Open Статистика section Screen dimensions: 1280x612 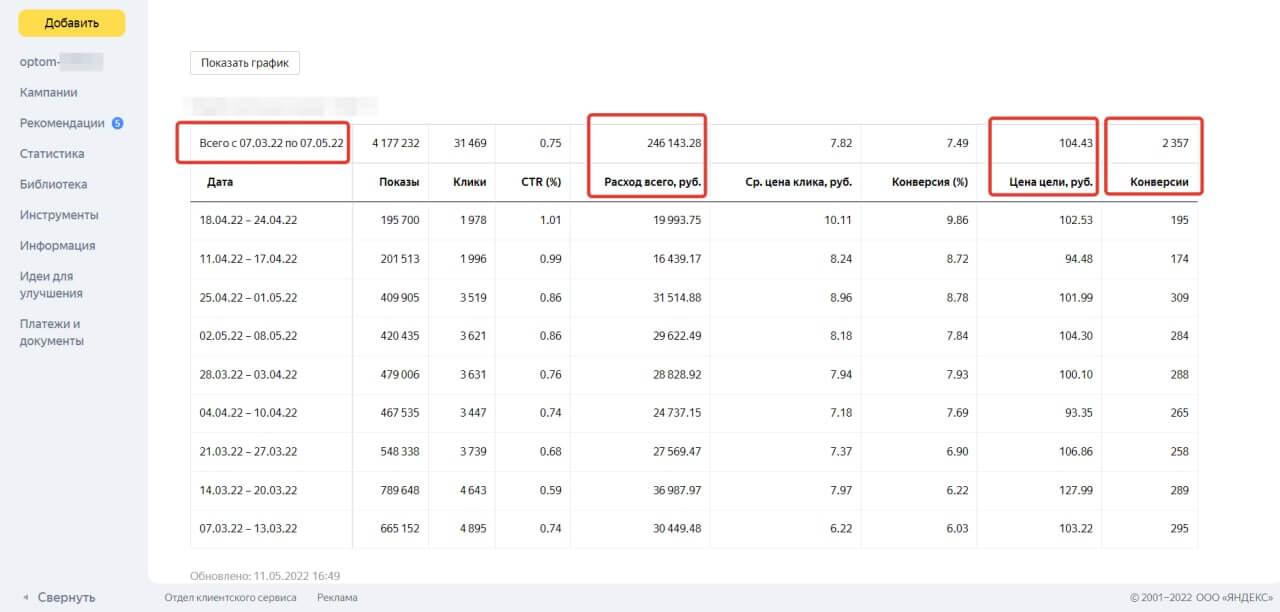[52, 154]
